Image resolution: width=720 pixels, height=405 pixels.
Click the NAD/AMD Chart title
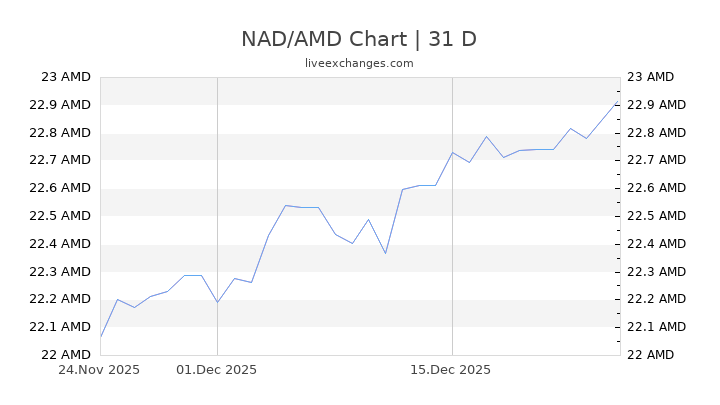pos(359,39)
